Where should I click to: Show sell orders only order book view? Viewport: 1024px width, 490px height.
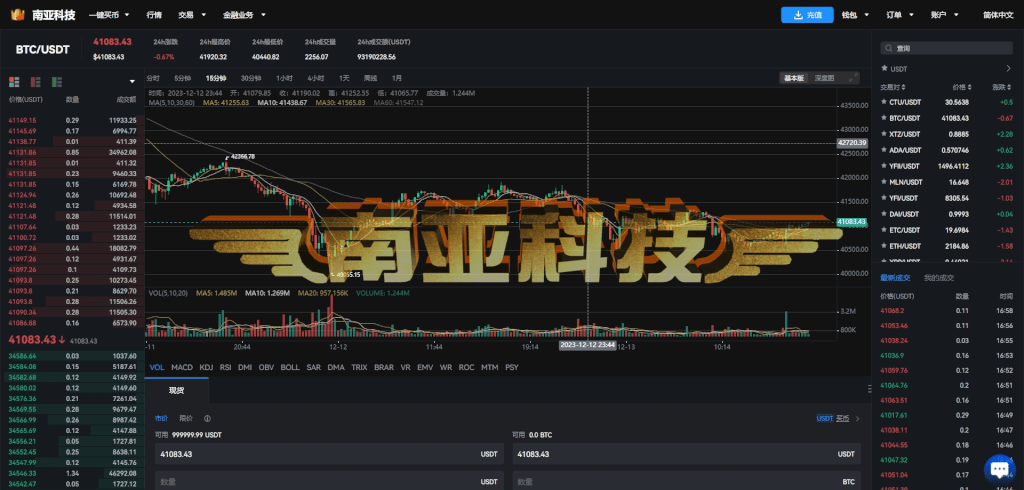tap(35, 82)
